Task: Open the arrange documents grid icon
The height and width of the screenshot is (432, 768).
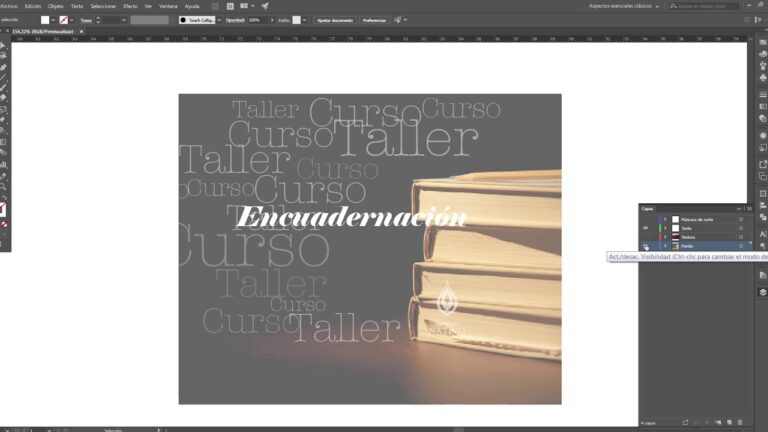Action: coord(243,6)
